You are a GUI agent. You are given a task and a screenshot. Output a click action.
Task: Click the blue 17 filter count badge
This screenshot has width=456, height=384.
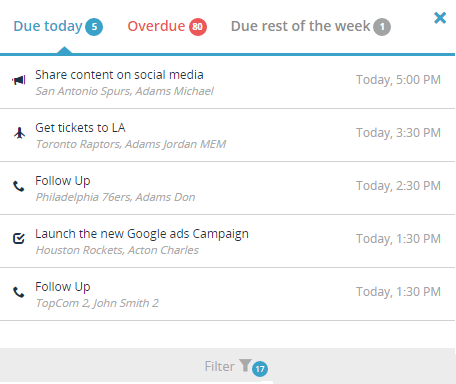(x=260, y=369)
